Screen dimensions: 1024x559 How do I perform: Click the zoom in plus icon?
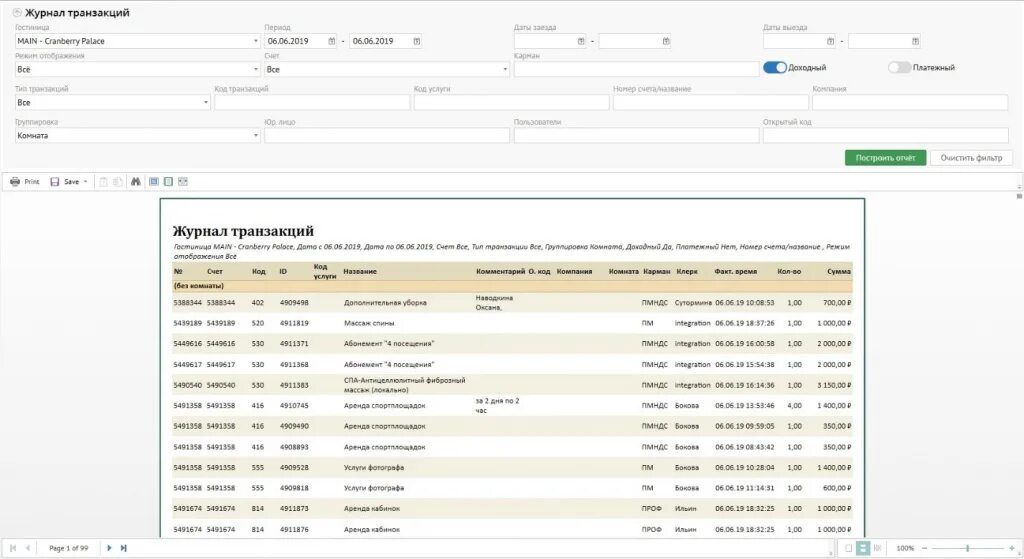1012,548
